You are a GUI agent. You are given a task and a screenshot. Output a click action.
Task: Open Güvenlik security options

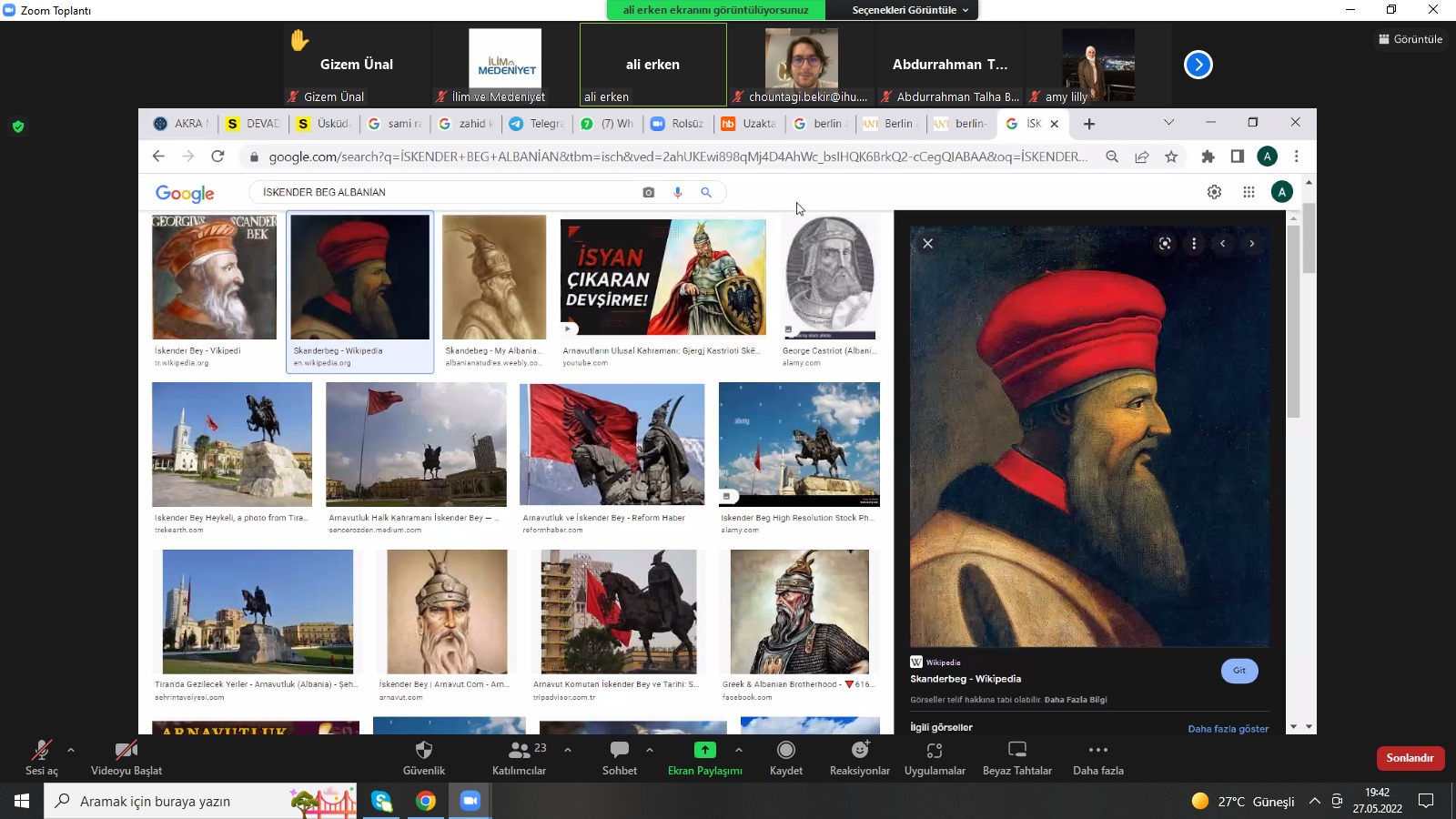(x=424, y=758)
